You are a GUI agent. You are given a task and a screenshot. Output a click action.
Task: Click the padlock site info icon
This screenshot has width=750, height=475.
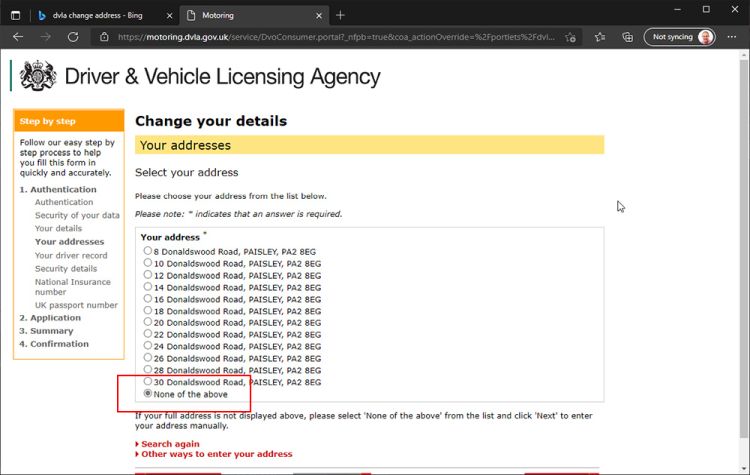[104, 37]
